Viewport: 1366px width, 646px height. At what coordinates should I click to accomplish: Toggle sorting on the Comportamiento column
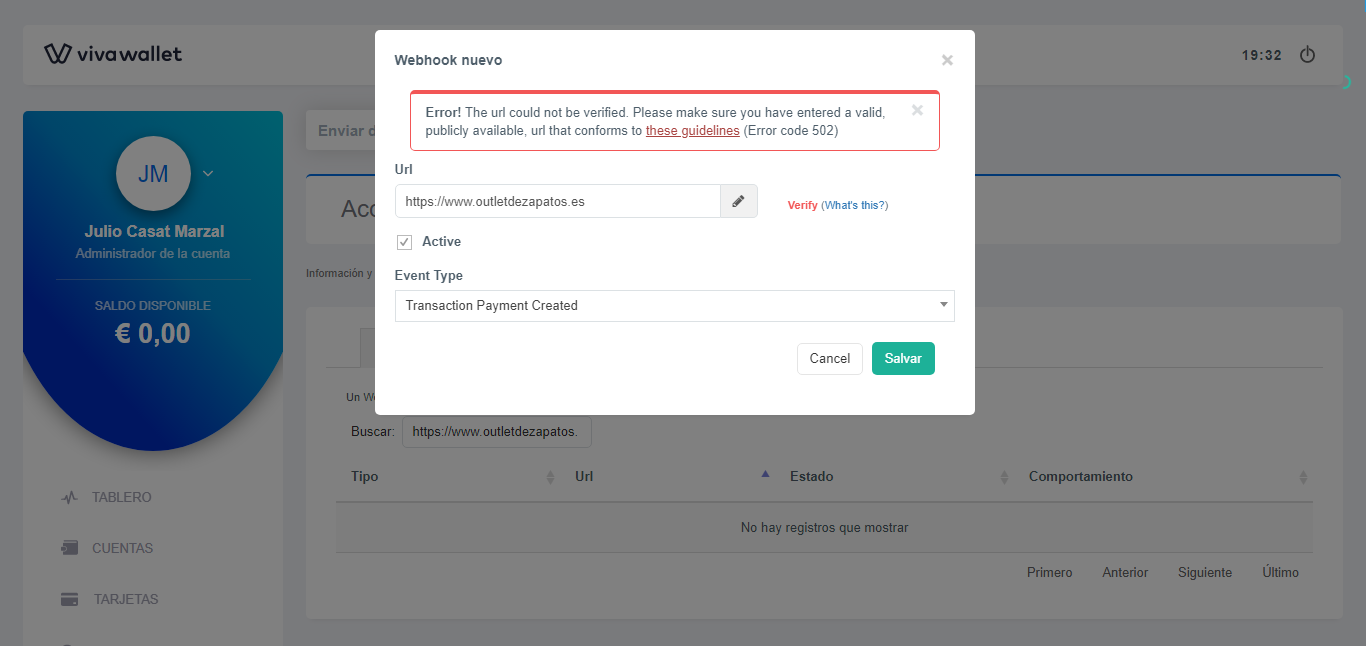(x=1301, y=477)
